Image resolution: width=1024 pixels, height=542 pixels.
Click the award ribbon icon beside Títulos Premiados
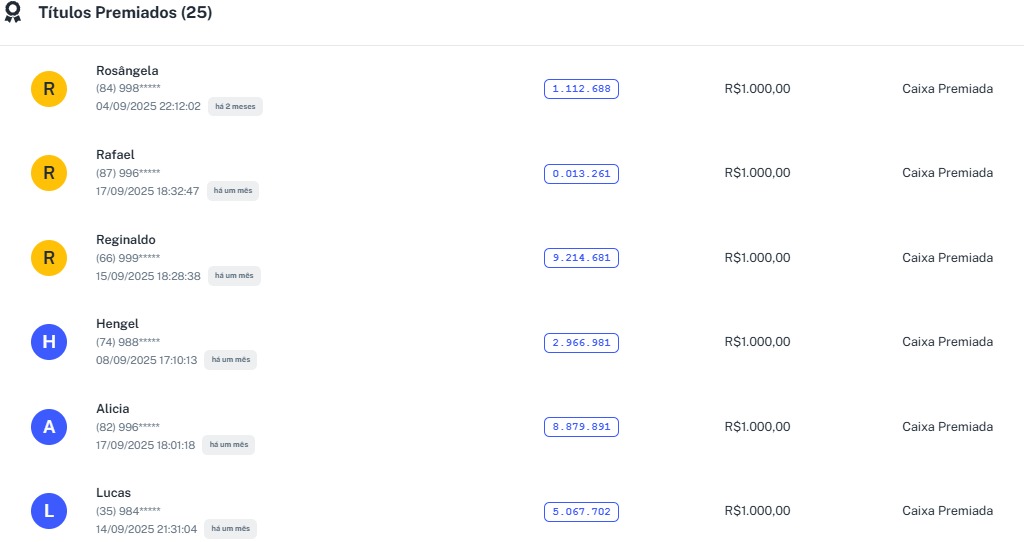pos(13,14)
